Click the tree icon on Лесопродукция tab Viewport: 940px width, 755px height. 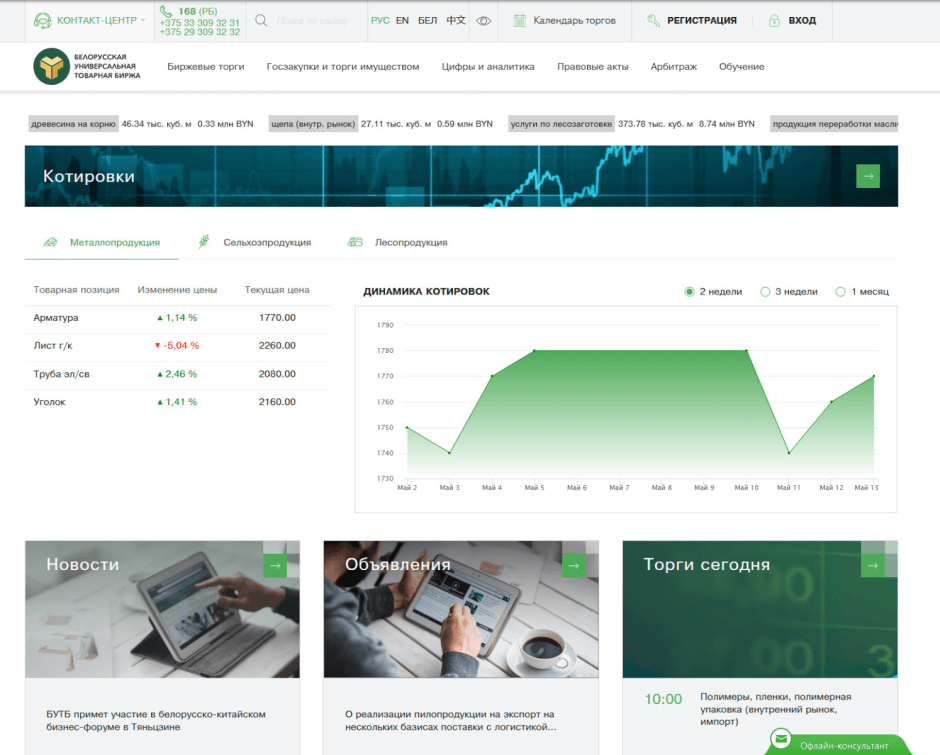pos(355,241)
